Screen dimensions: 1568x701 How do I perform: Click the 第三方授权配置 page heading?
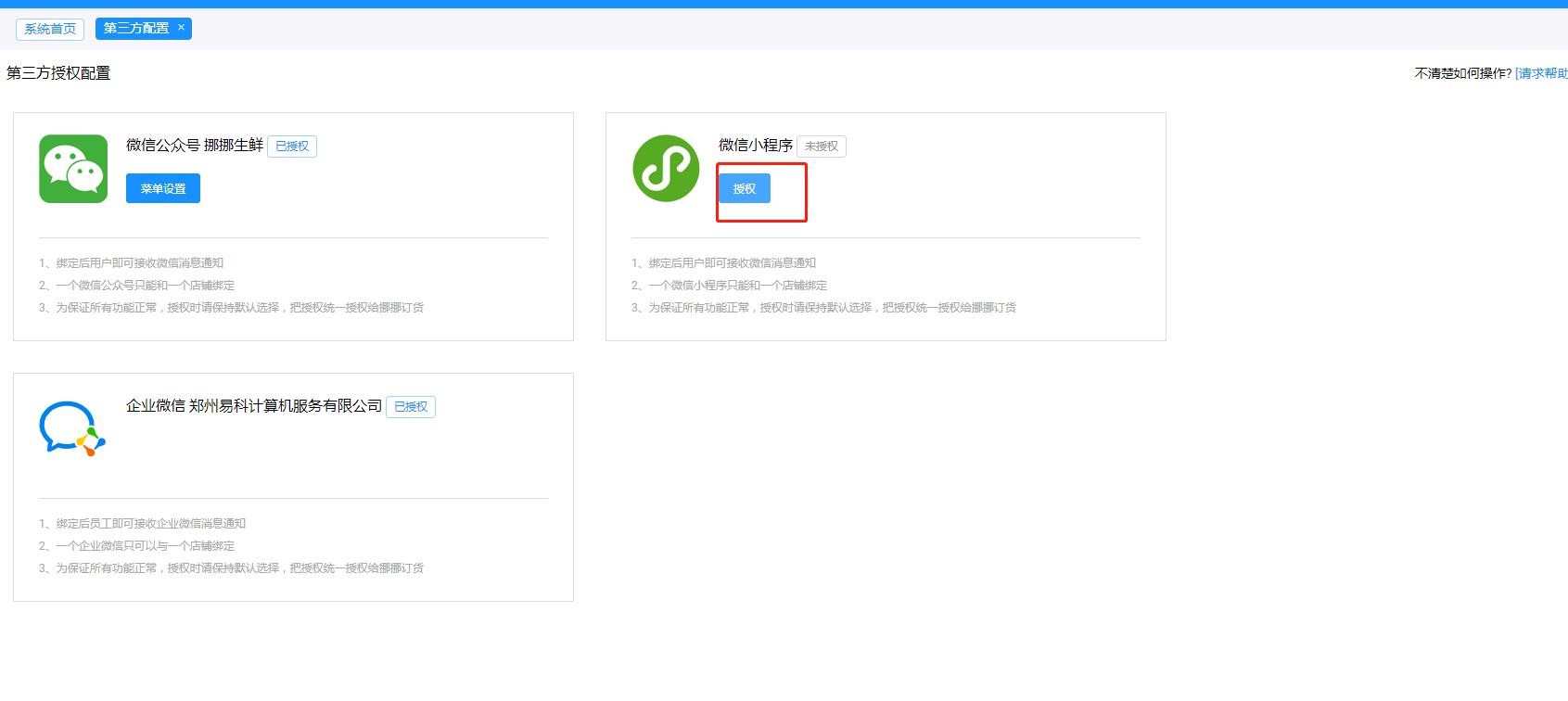click(58, 73)
